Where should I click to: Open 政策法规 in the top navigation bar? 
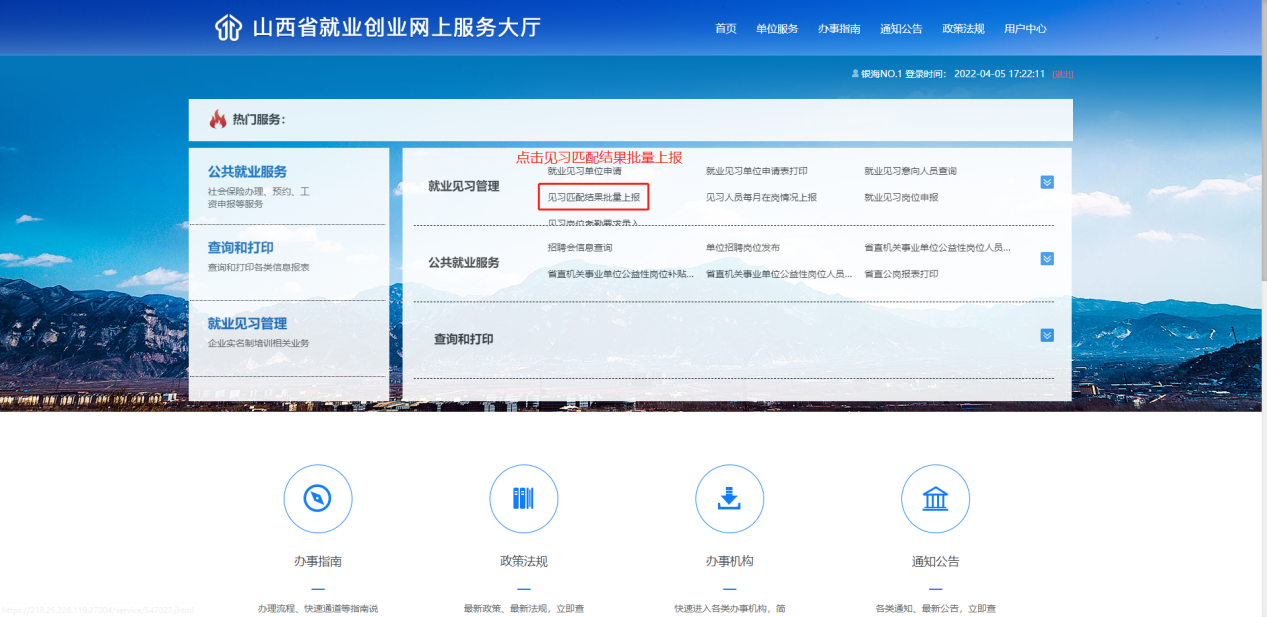pos(963,29)
